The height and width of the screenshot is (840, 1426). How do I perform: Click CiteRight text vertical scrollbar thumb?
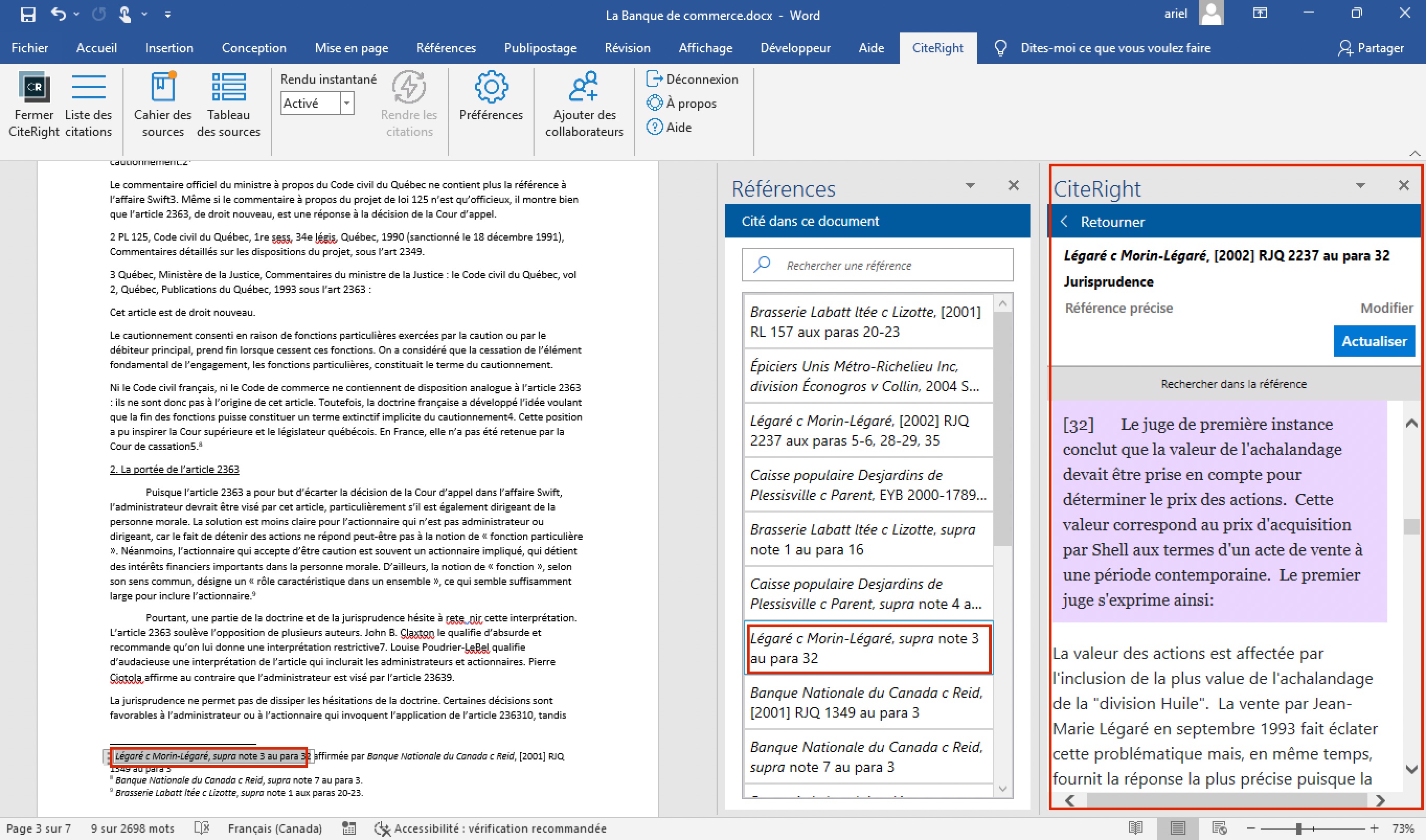[x=1411, y=526]
